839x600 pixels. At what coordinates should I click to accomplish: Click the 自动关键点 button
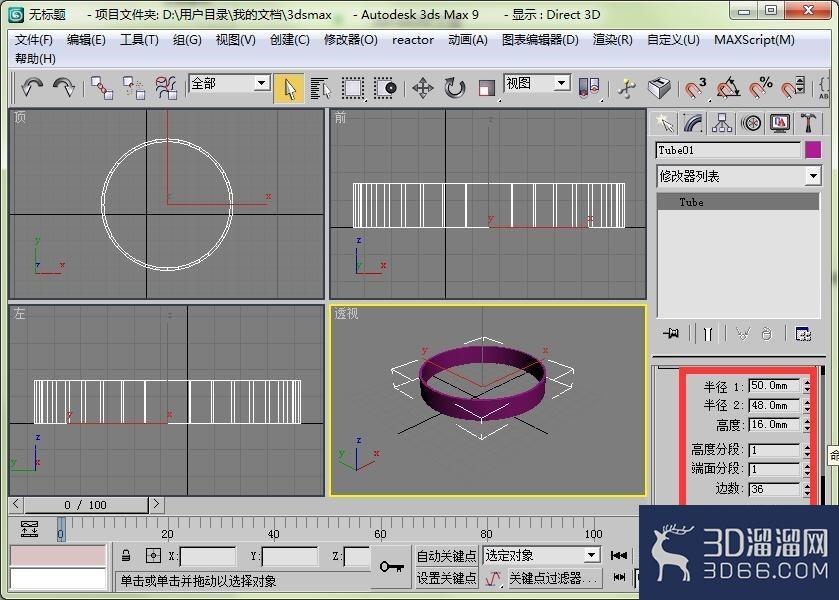click(x=446, y=556)
